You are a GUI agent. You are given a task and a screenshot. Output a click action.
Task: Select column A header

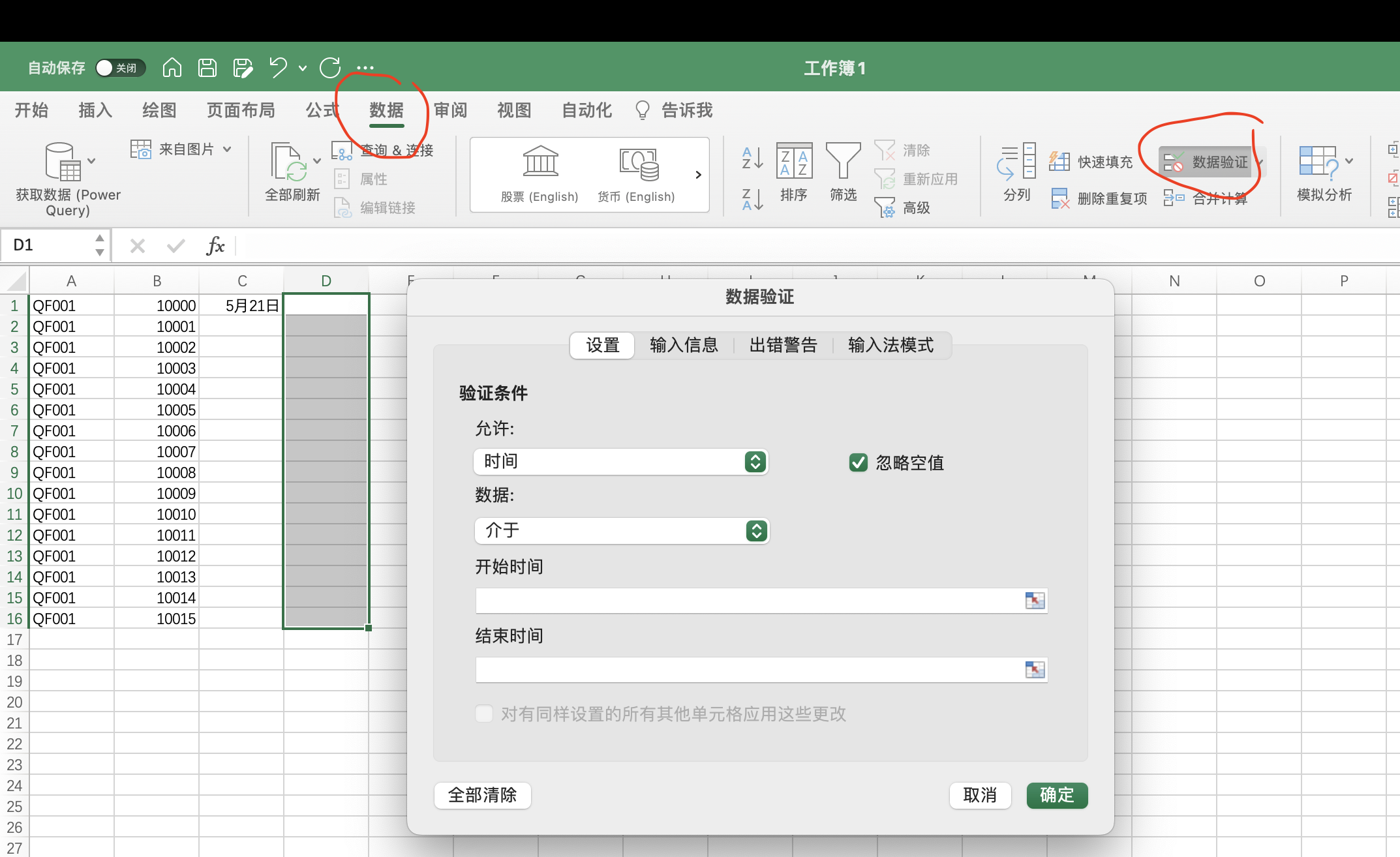tap(71, 280)
